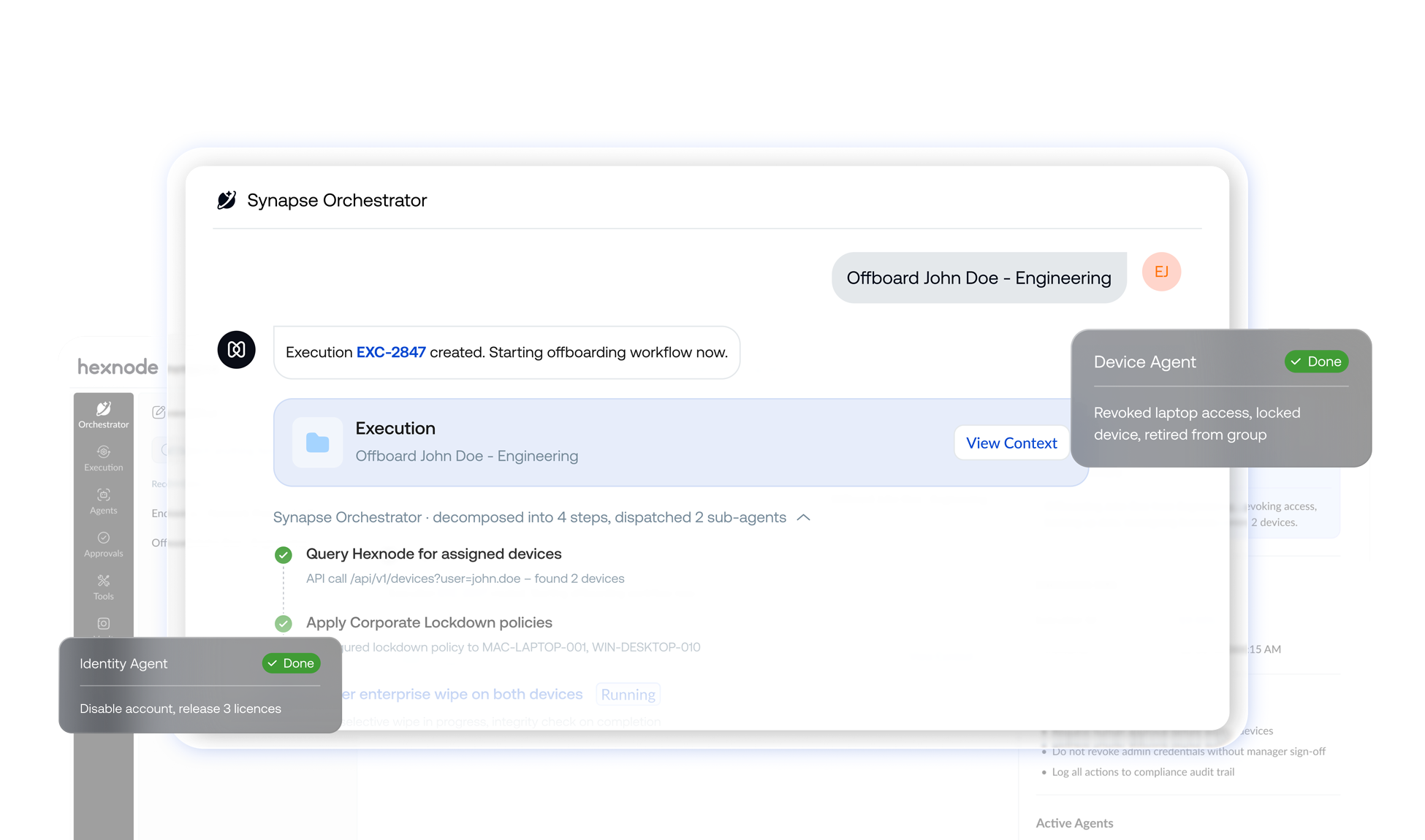Open the Execution sidebar section
Image resolution: width=1425 pixels, height=840 pixels.
(x=104, y=458)
